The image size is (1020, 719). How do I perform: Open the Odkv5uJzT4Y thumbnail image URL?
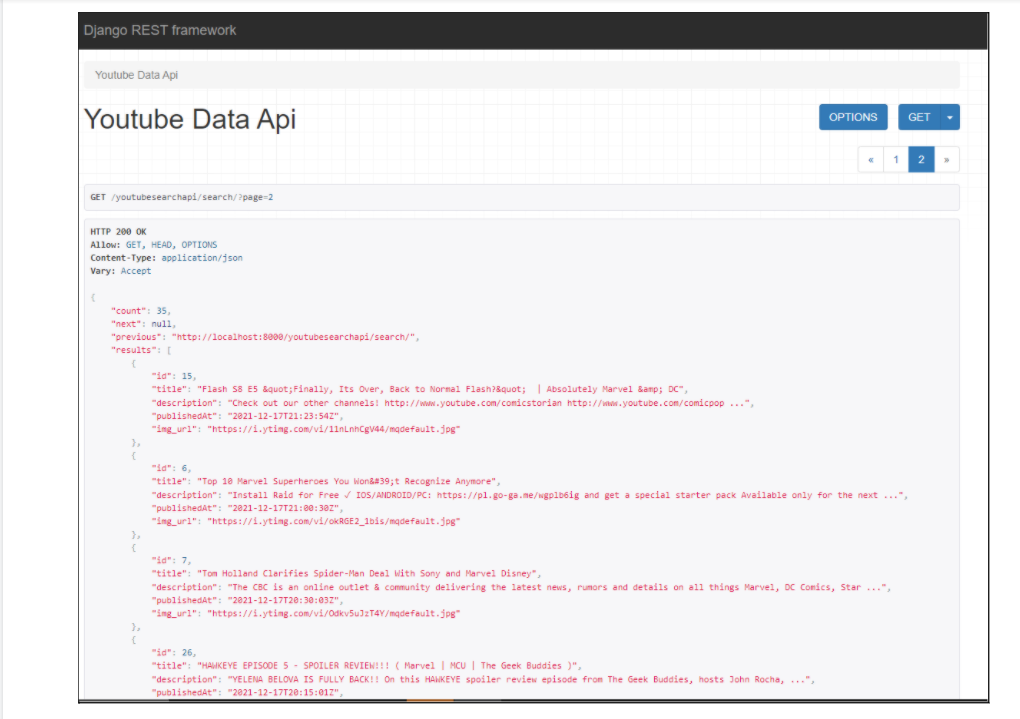coord(334,613)
